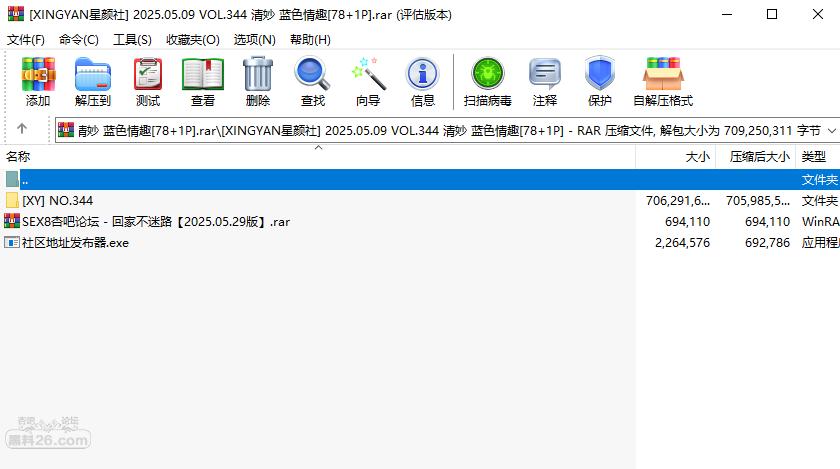Select the 社区地址发布器.exe file row
This screenshot has height=469, width=840.
click(420, 243)
